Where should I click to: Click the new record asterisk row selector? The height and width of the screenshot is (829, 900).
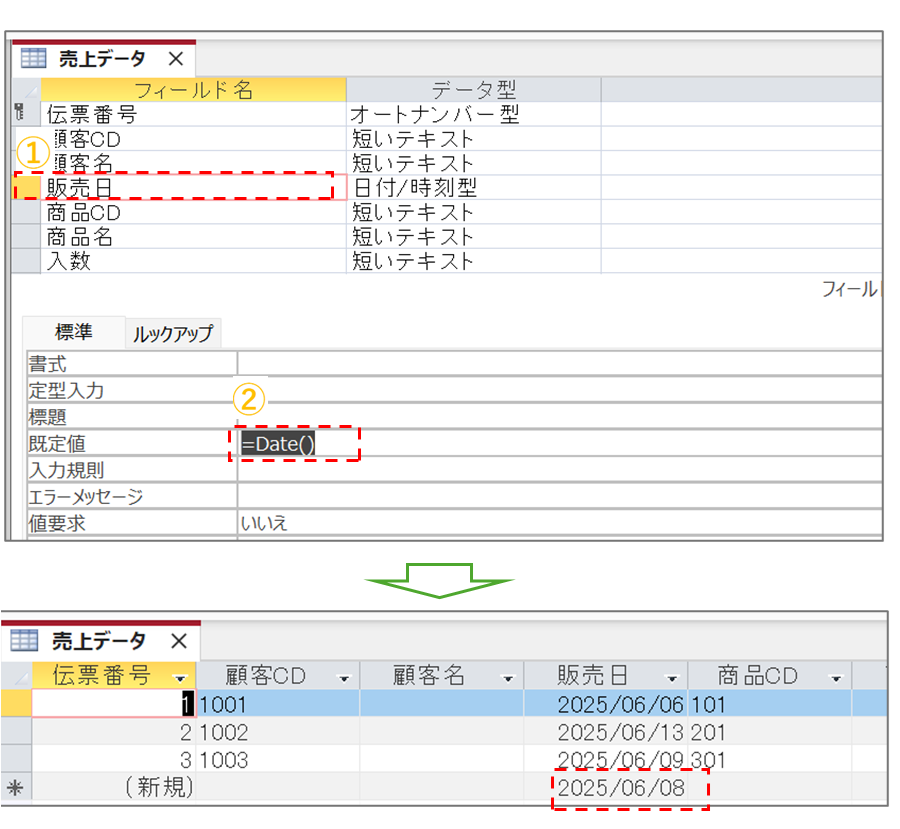[15, 788]
